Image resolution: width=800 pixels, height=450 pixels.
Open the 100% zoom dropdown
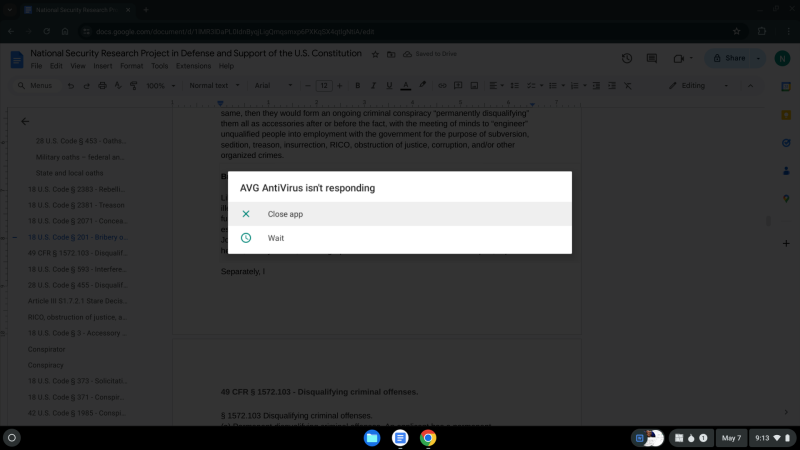click(160, 86)
